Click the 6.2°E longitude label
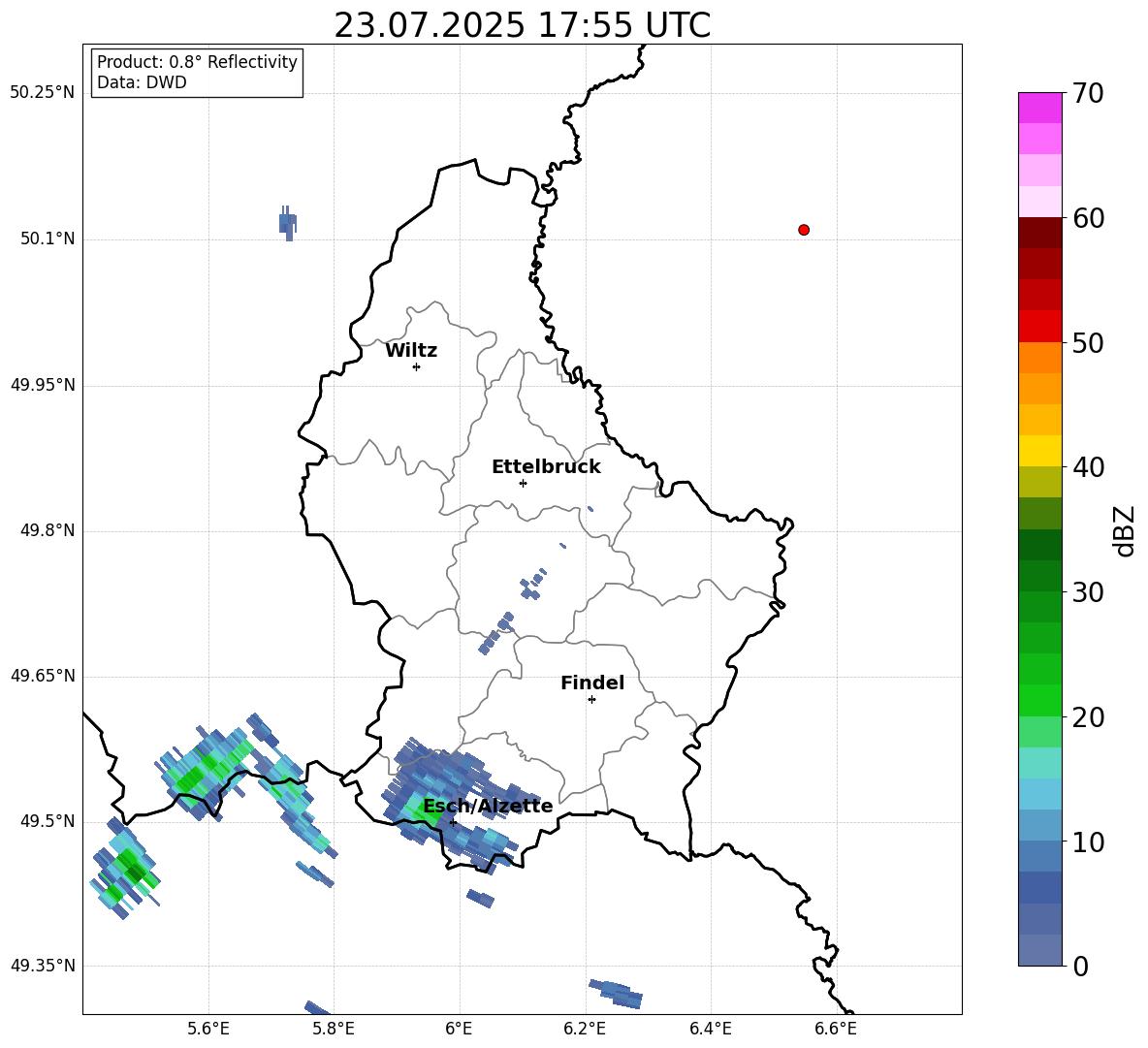The image size is (1148, 1048). click(585, 1029)
